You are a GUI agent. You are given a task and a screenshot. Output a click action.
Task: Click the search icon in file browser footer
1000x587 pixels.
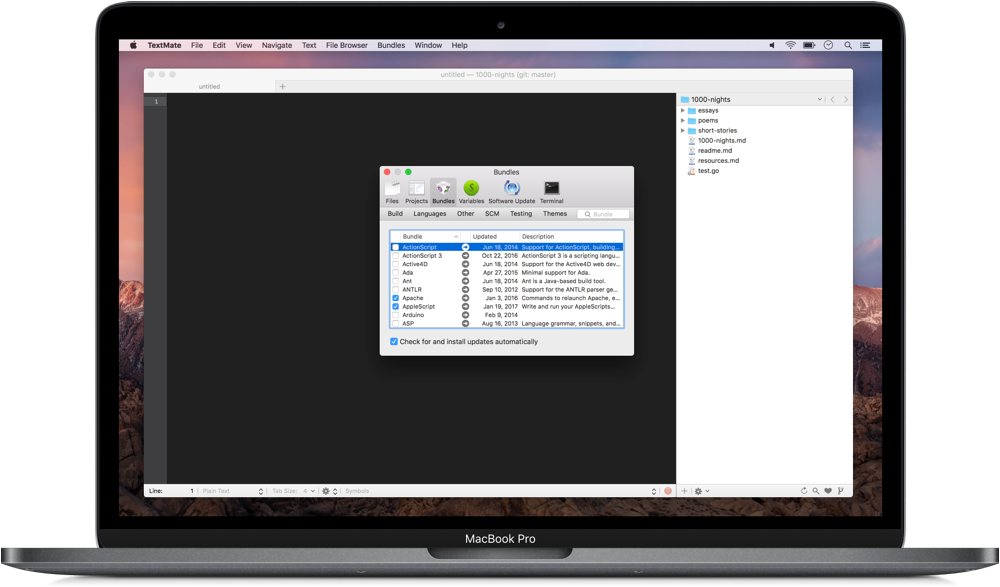pos(816,491)
